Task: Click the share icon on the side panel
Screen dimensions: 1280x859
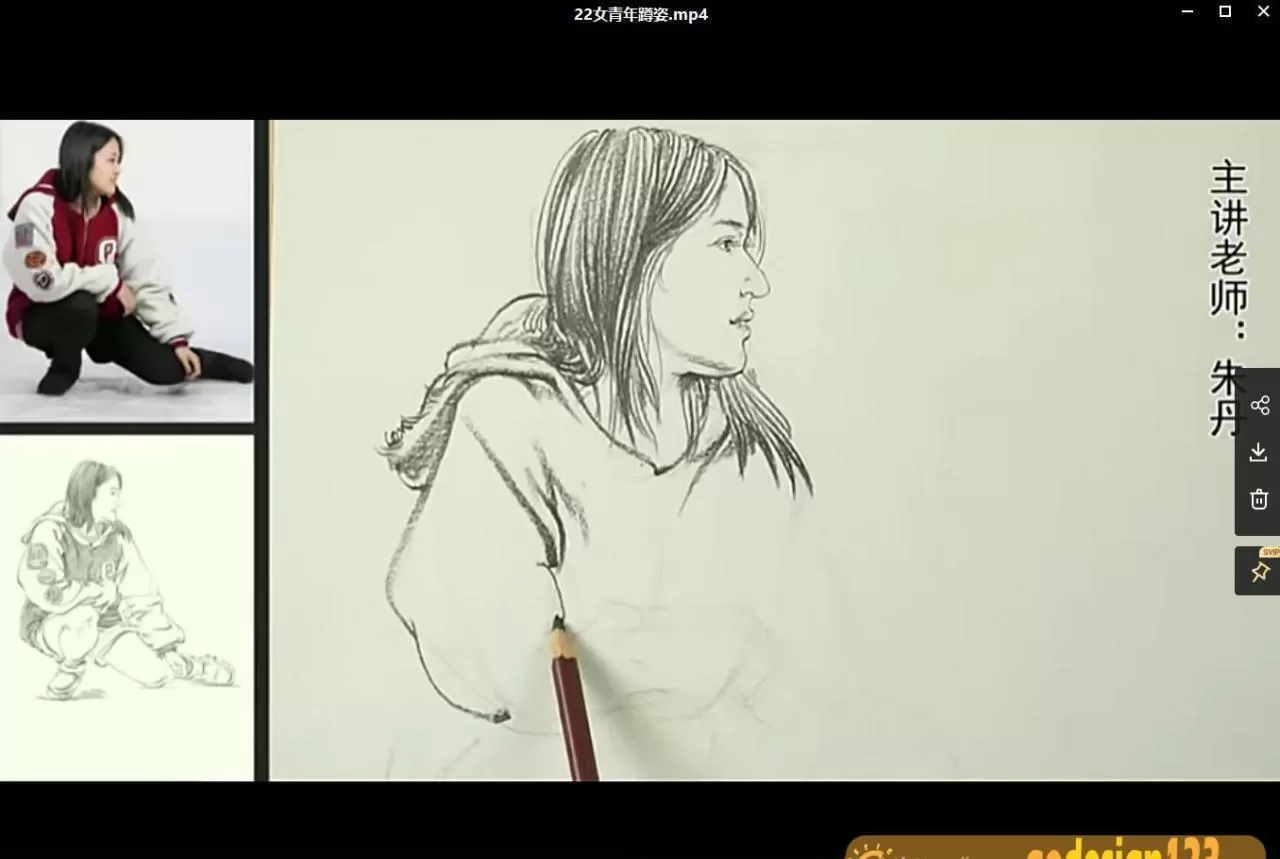Action: 1259,405
